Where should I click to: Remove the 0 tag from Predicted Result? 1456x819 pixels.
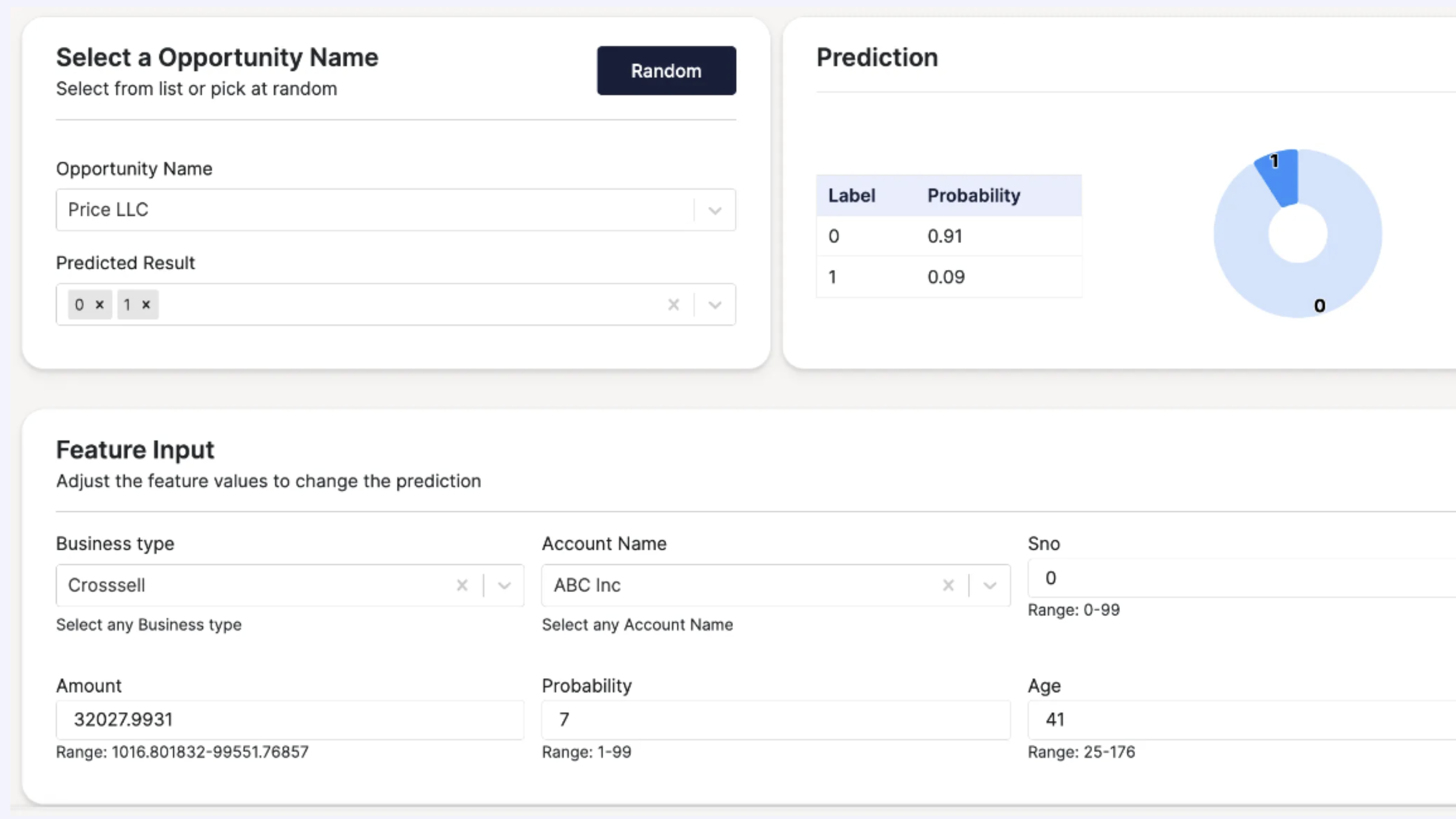[100, 304]
